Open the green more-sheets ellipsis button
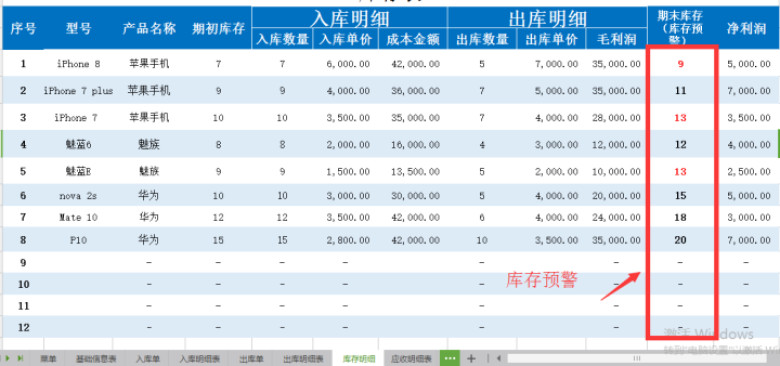The image size is (780, 366). coord(450,358)
